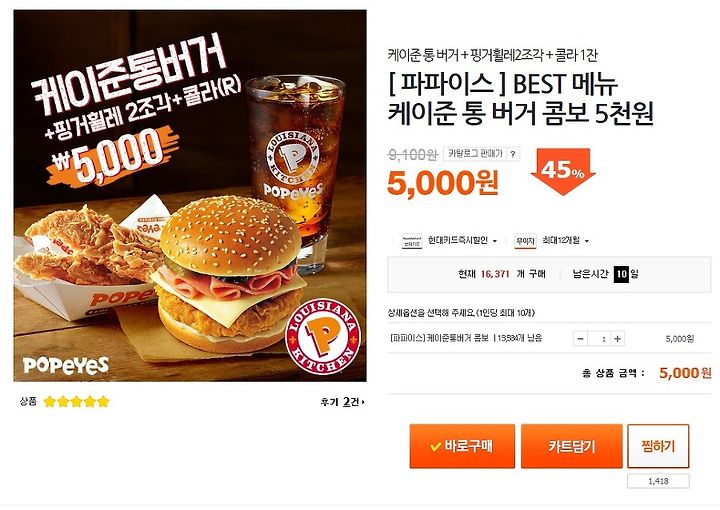Open the 카탈로그 판매가 info label

(475, 154)
